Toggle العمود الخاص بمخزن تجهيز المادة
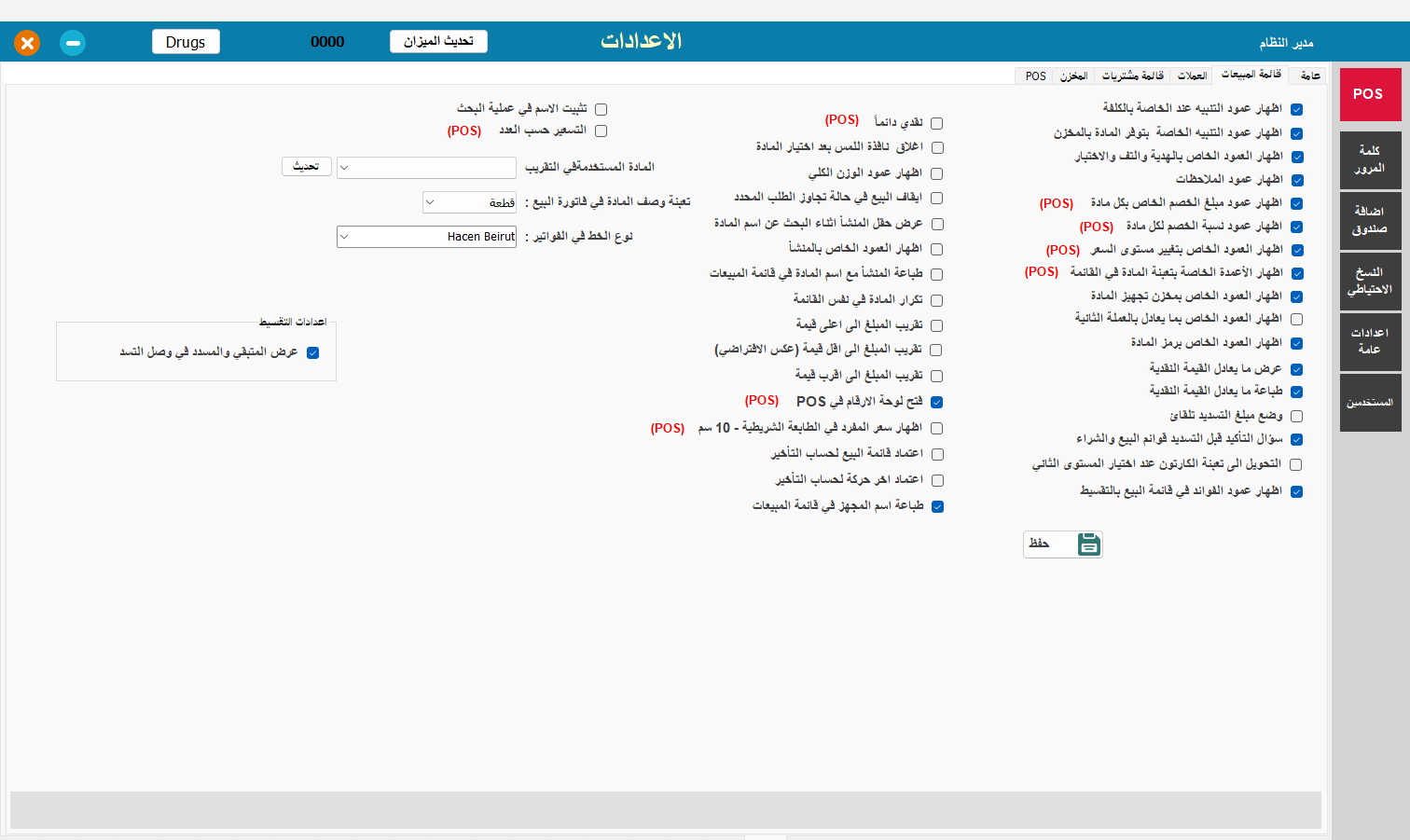Image resolution: width=1410 pixels, height=840 pixels. pos(1296,296)
